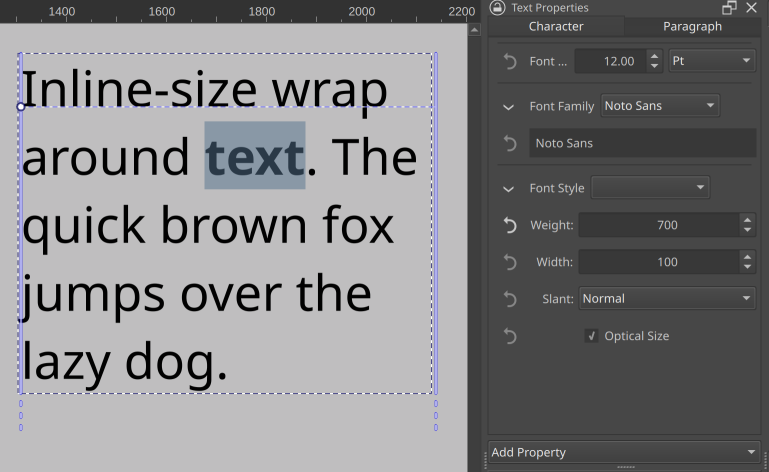Reset the Optical Size property

pyautogui.click(x=510, y=336)
